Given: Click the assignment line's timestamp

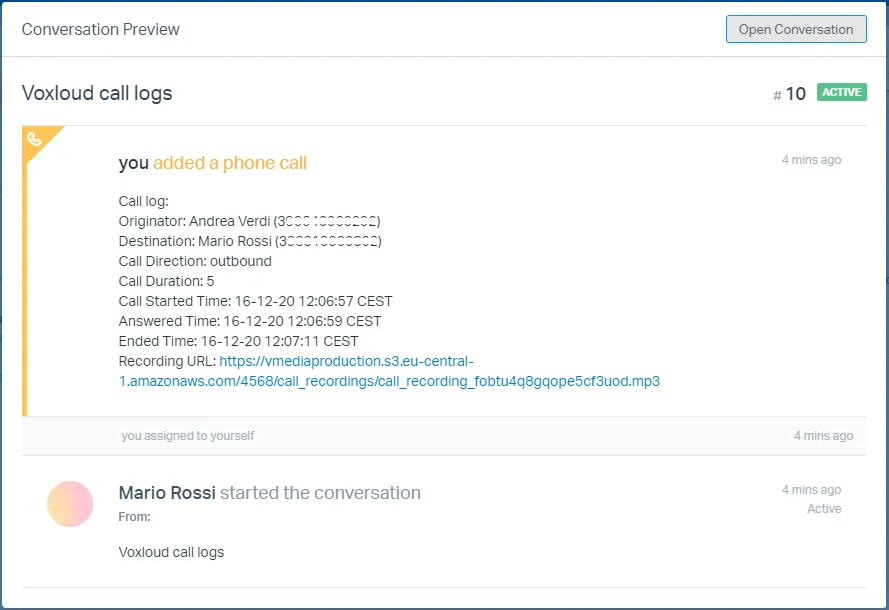Looking at the screenshot, I should tap(823, 436).
